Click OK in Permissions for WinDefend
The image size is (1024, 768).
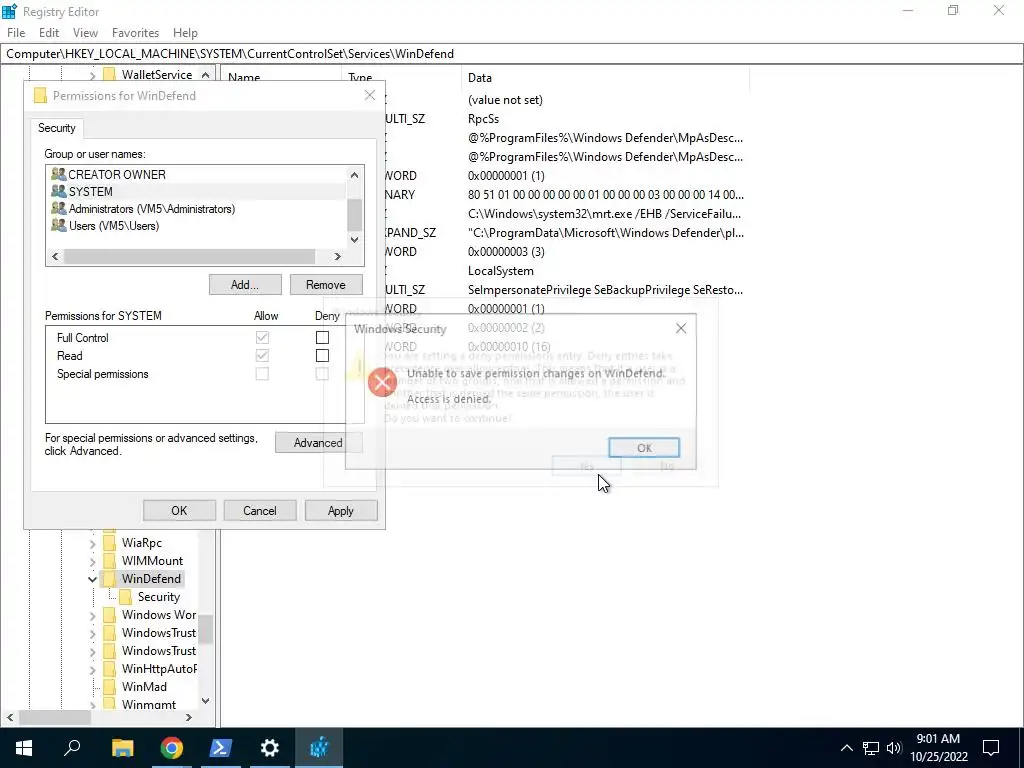point(179,511)
